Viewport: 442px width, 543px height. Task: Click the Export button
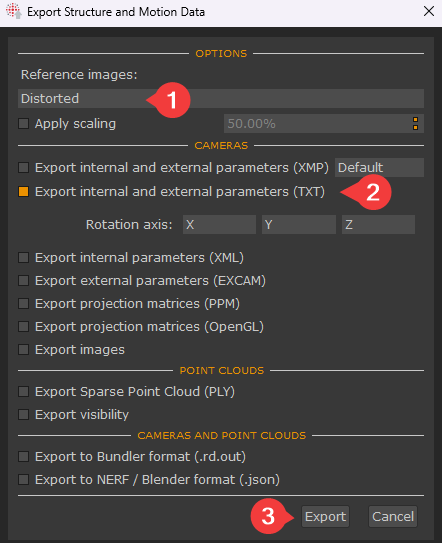[x=325, y=517]
